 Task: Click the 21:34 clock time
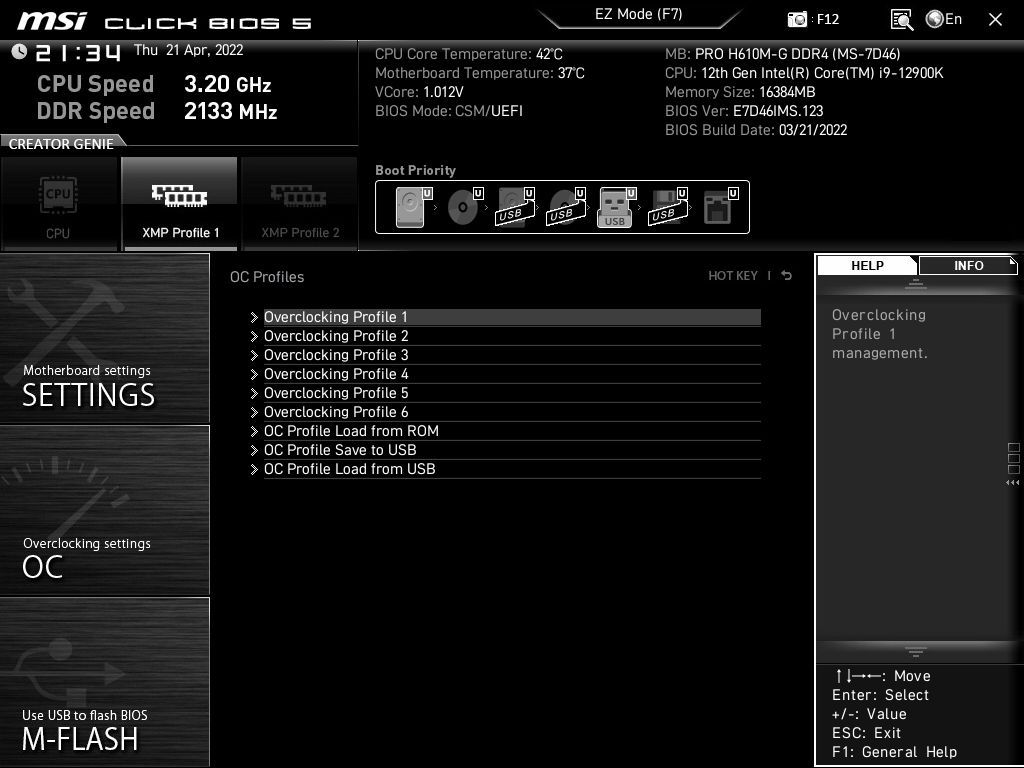[x=78, y=52]
